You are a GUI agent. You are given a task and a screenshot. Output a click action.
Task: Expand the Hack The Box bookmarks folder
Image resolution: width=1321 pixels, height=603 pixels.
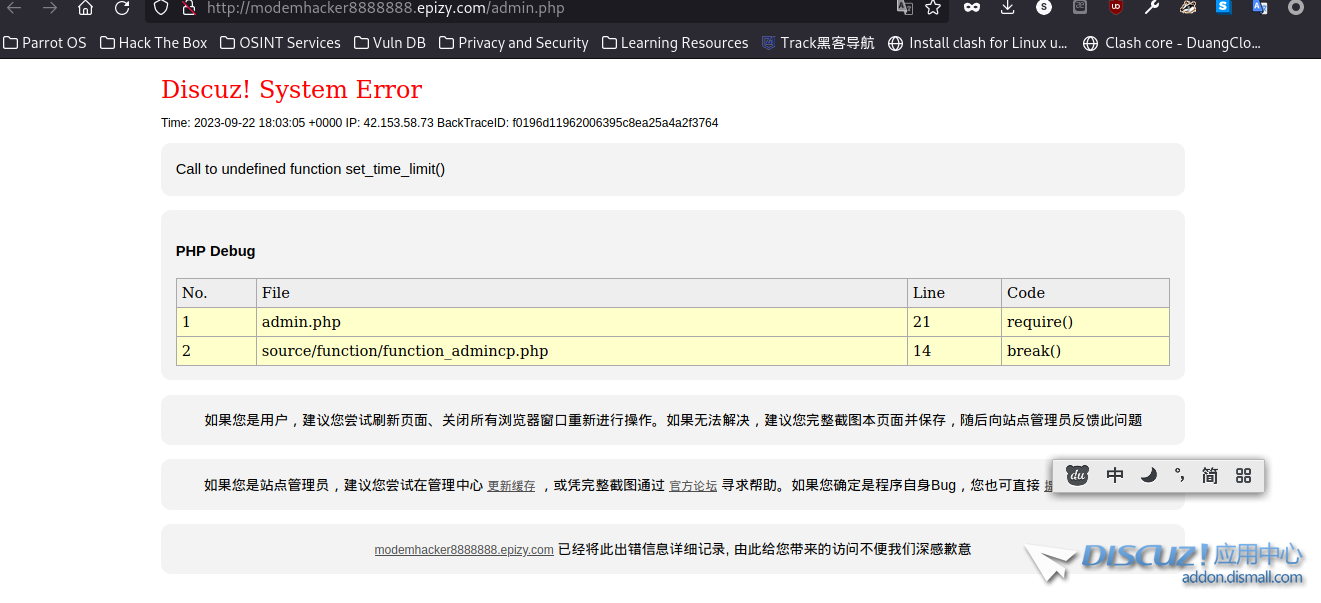tap(154, 43)
